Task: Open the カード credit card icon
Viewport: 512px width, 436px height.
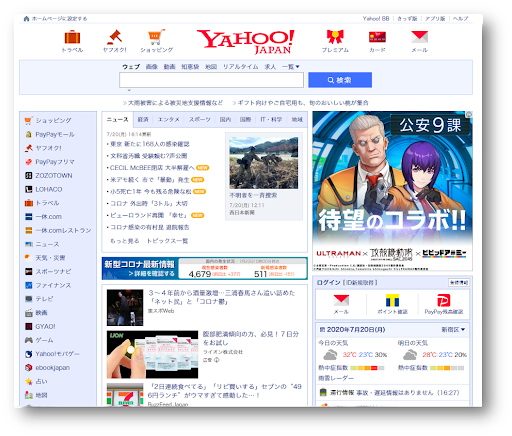Action: [377, 37]
